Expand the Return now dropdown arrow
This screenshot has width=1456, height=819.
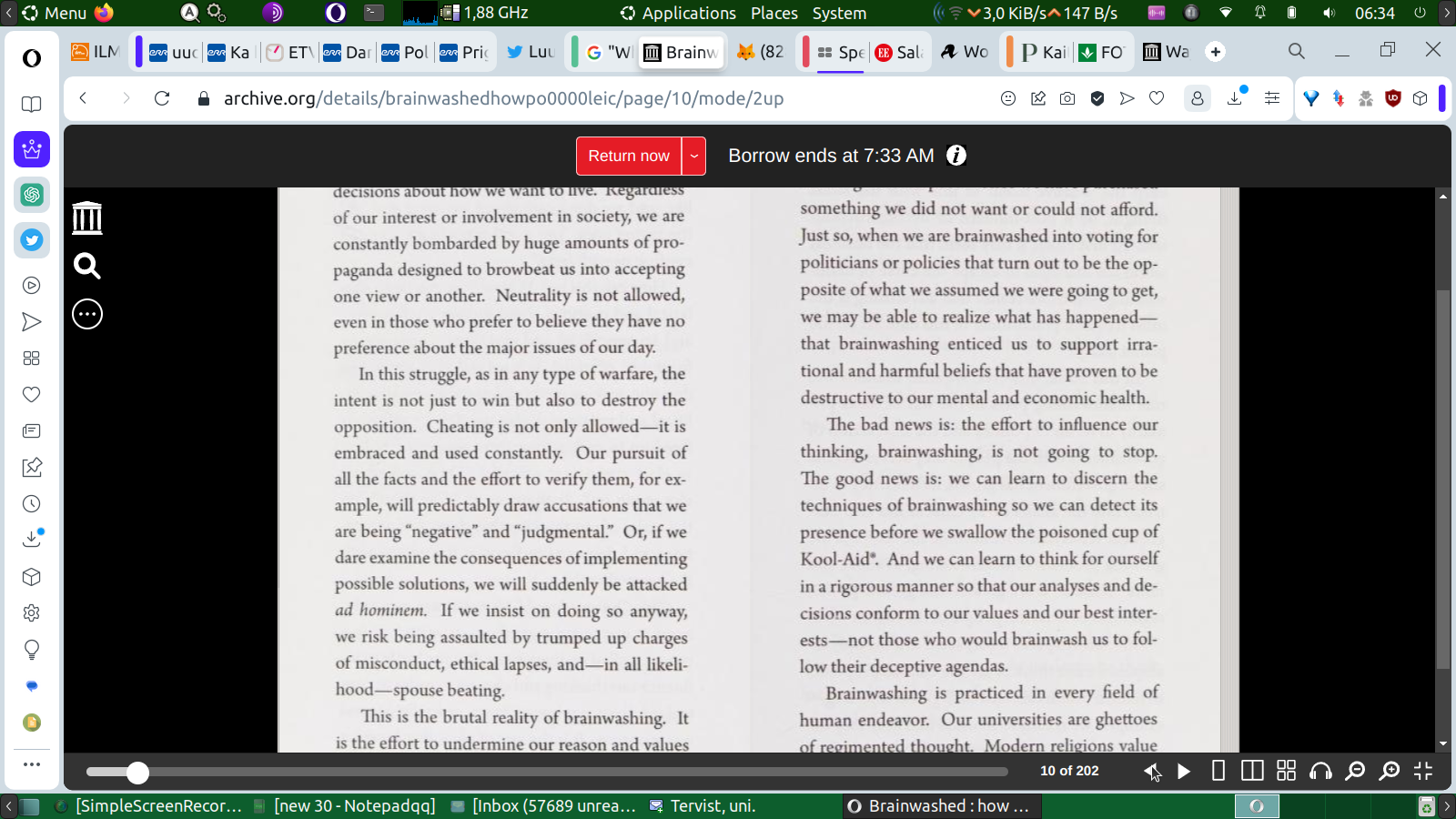click(694, 156)
